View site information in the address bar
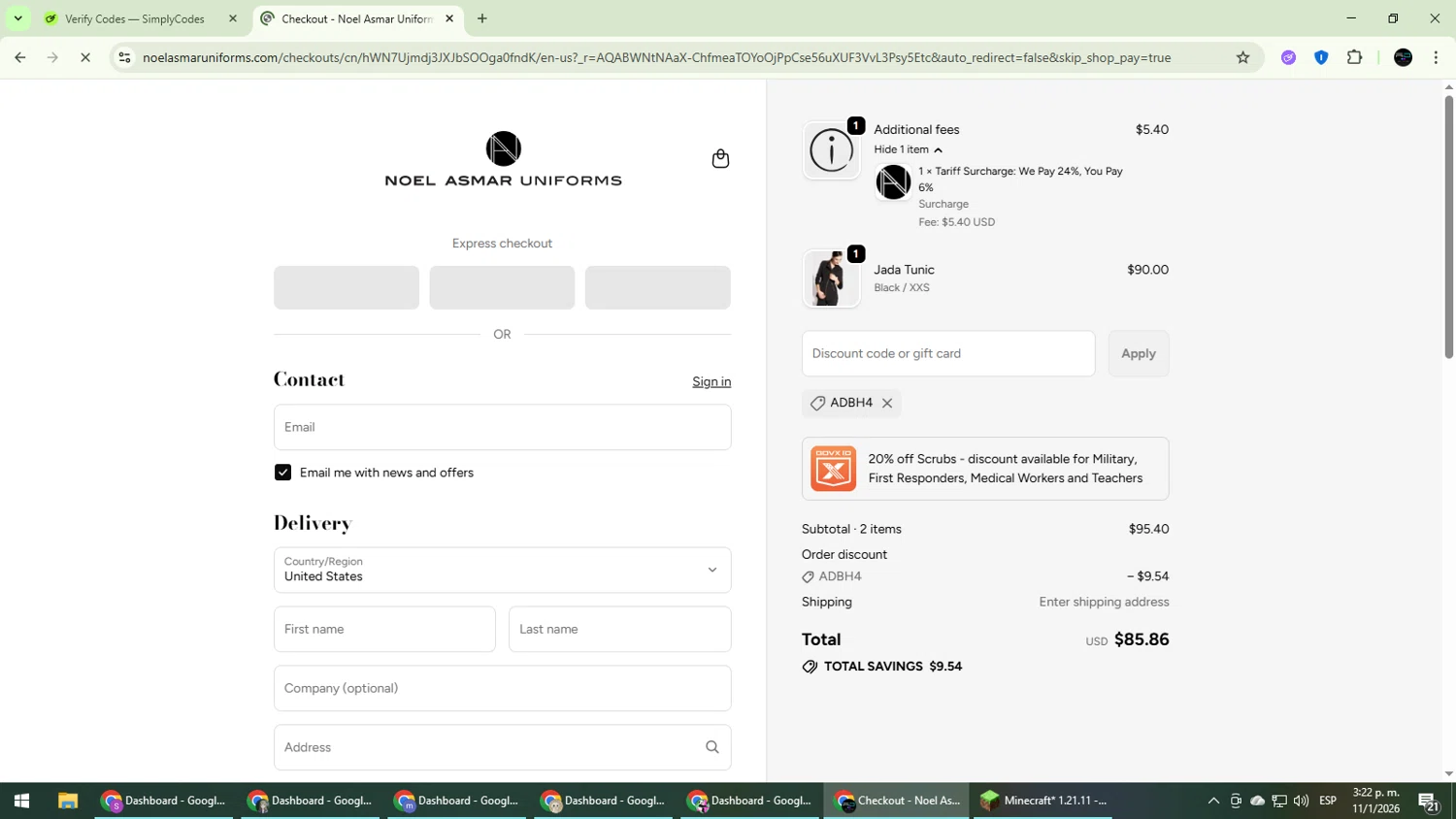Image resolution: width=1456 pixels, height=819 pixels. (124, 57)
